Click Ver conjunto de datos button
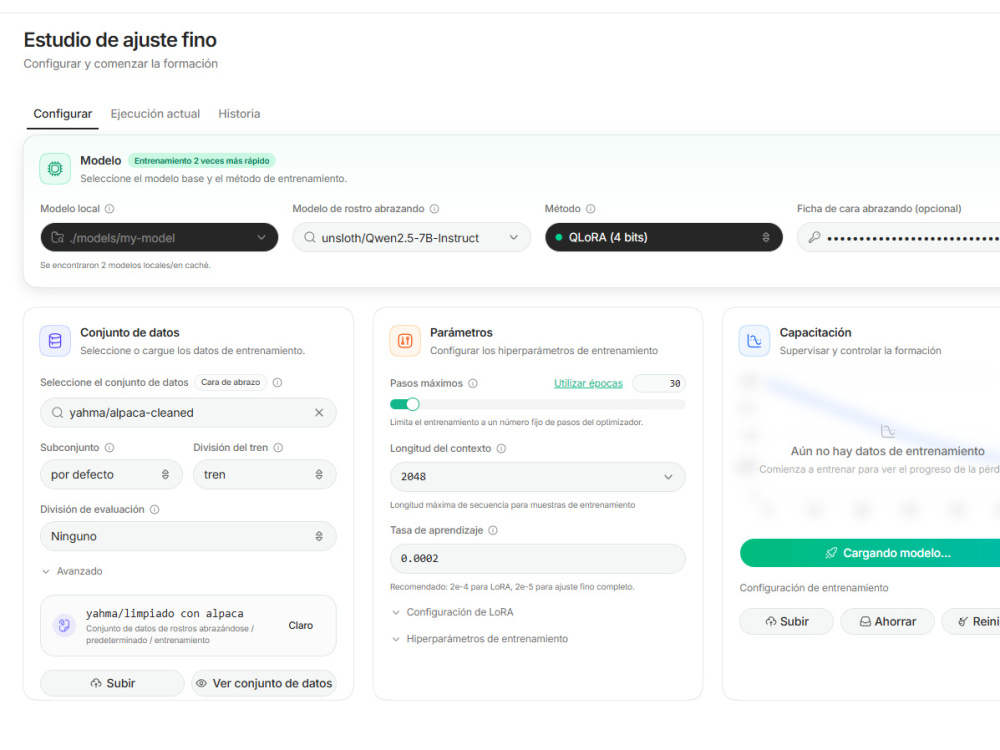 [264, 683]
